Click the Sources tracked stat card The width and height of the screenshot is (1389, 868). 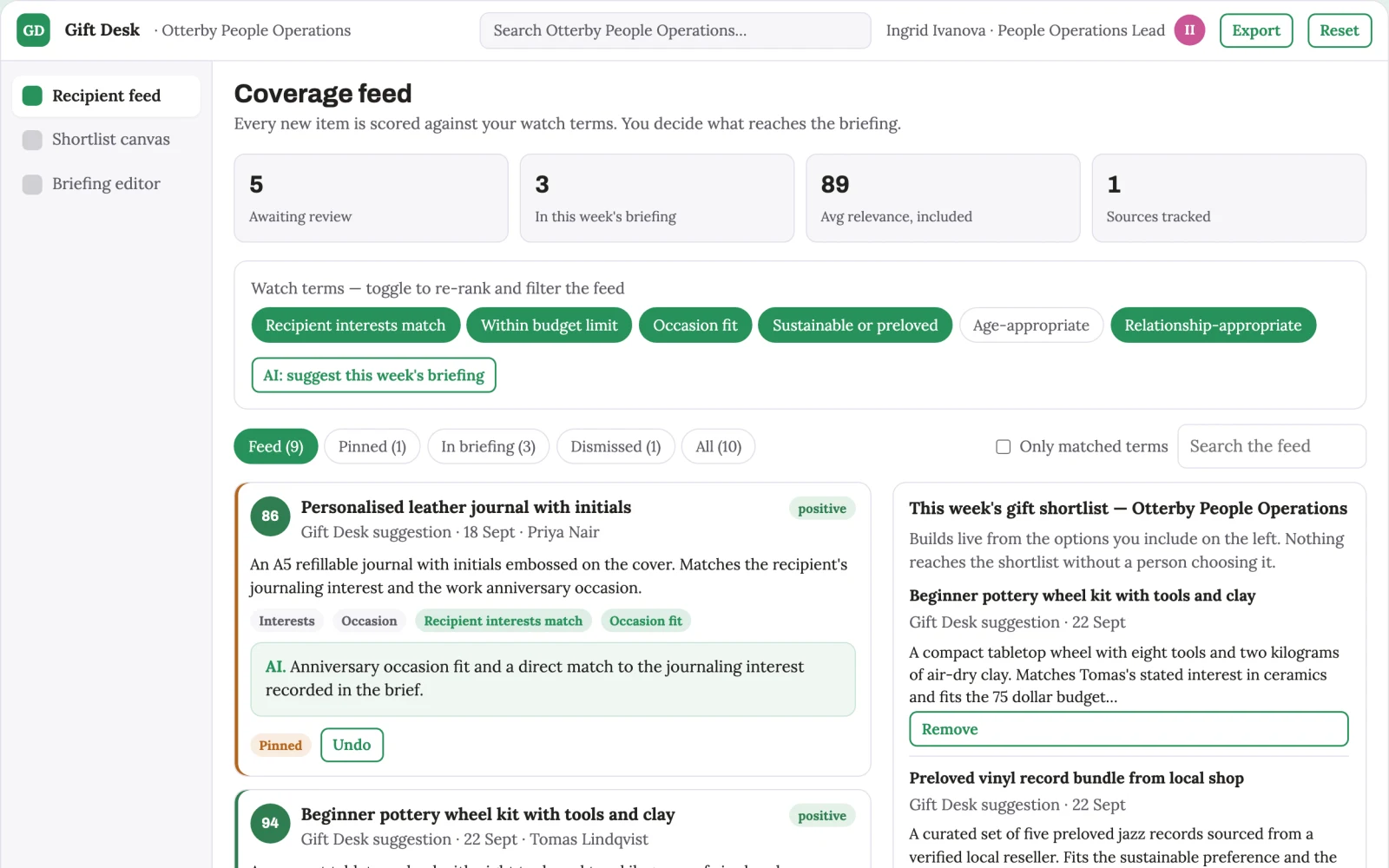tap(1229, 198)
